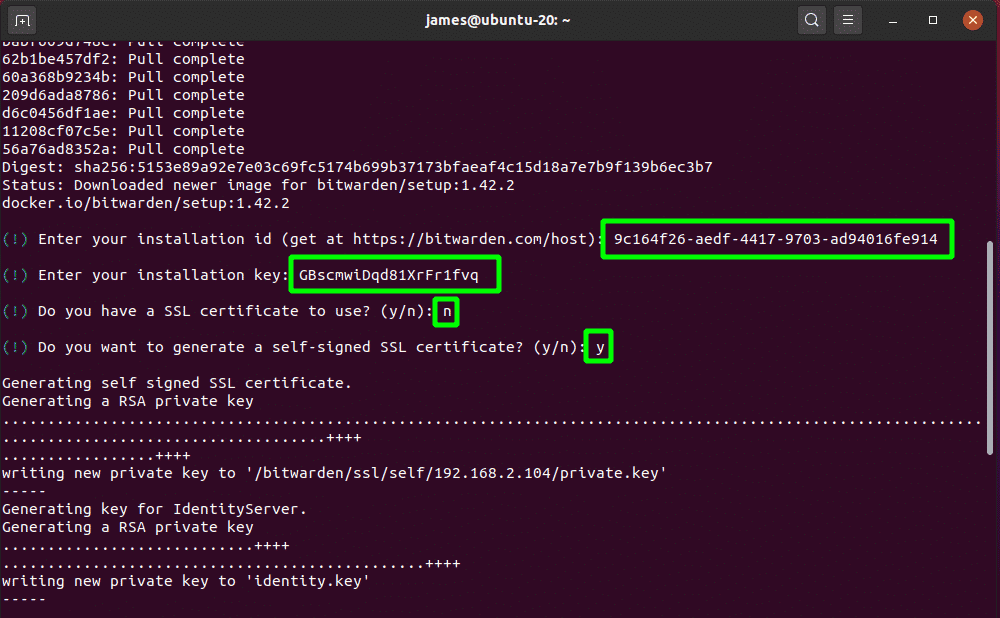Maximize the terminal window
This screenshot has width=1000, height=618.
point(932,20)
